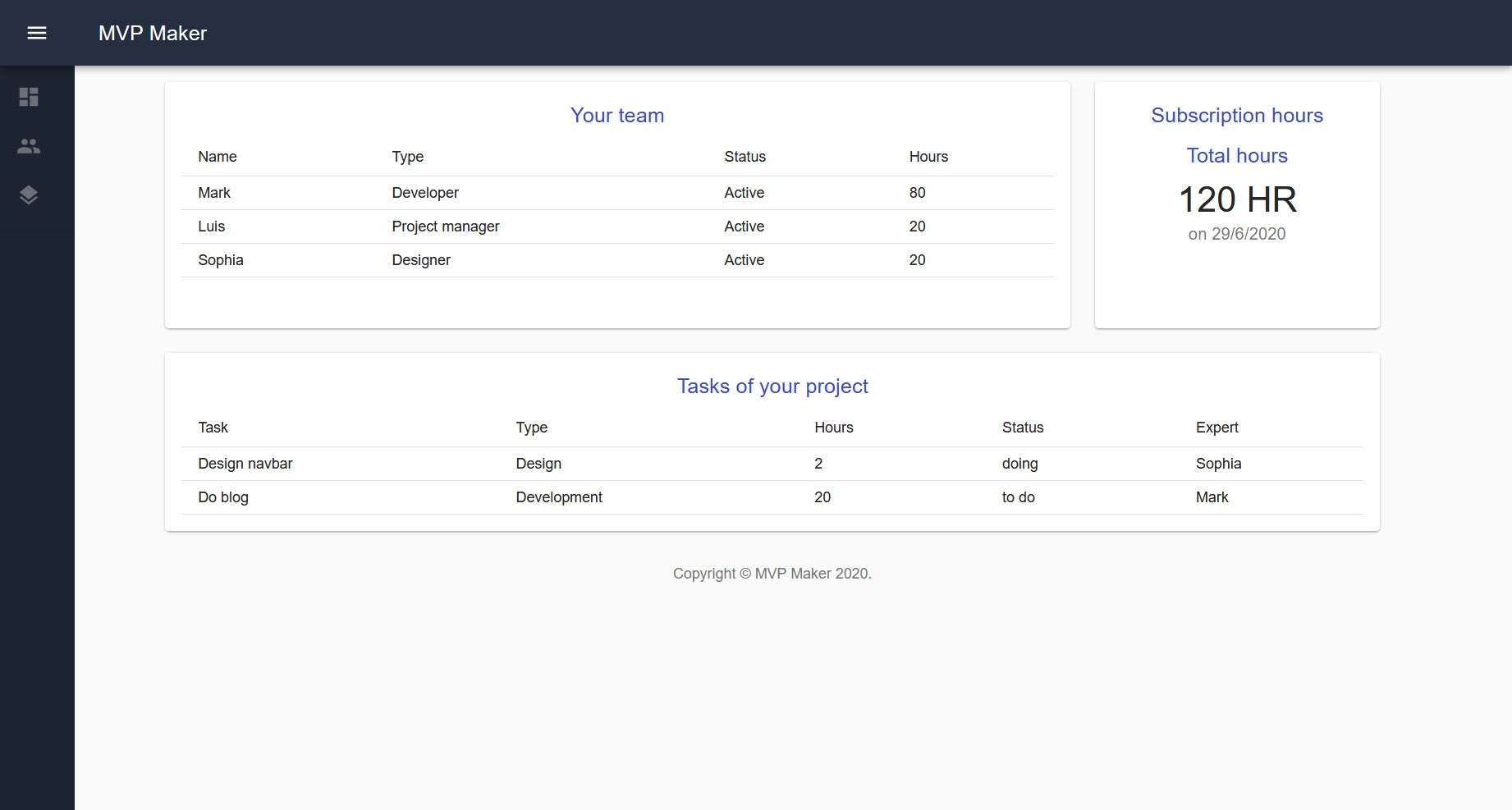Click the 'Tasks of your project' heading
This screenshot has width=1512, height=810.
click(772, 387)
